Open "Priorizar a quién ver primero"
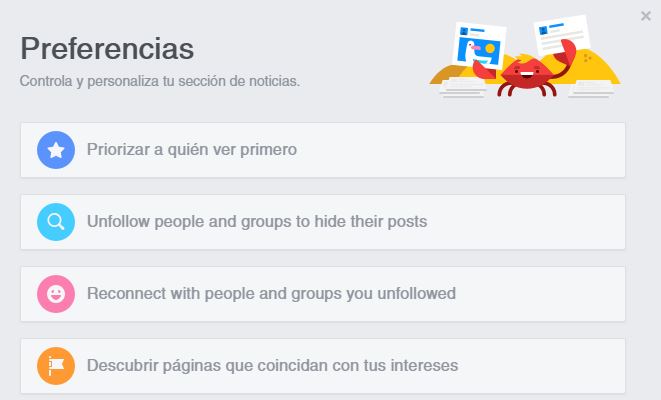 (x=192, y=150)
